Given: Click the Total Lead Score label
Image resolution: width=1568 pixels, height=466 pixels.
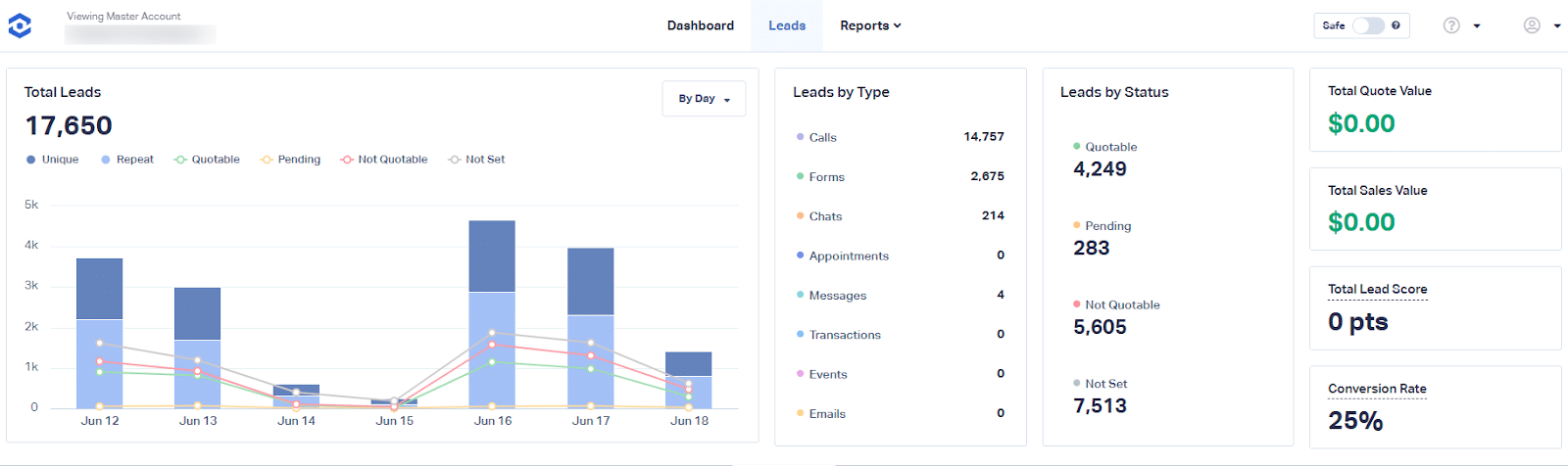Looking at the screenshot, I should click(x=1377, y=289).
